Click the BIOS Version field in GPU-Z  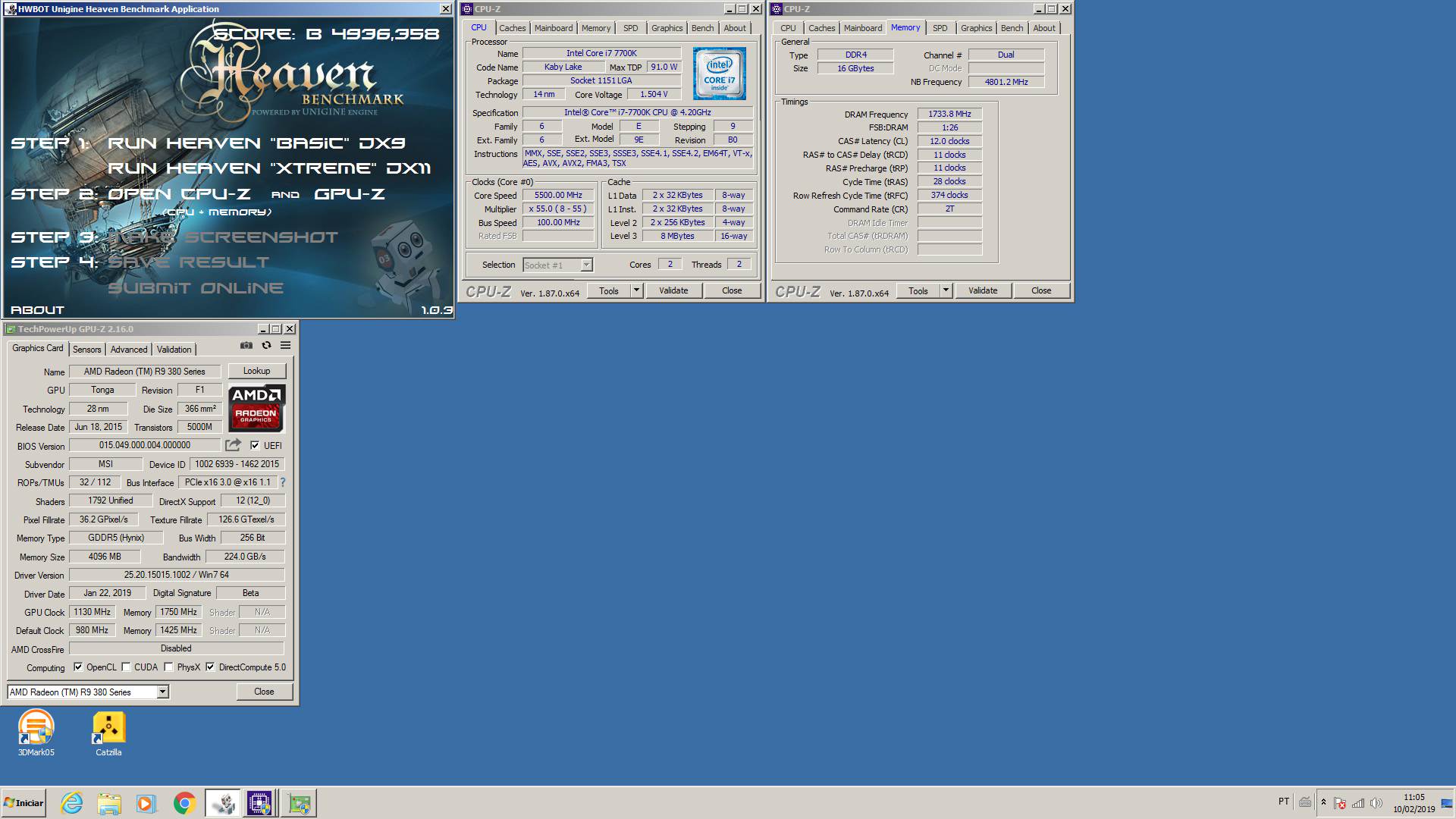(145, 445)
